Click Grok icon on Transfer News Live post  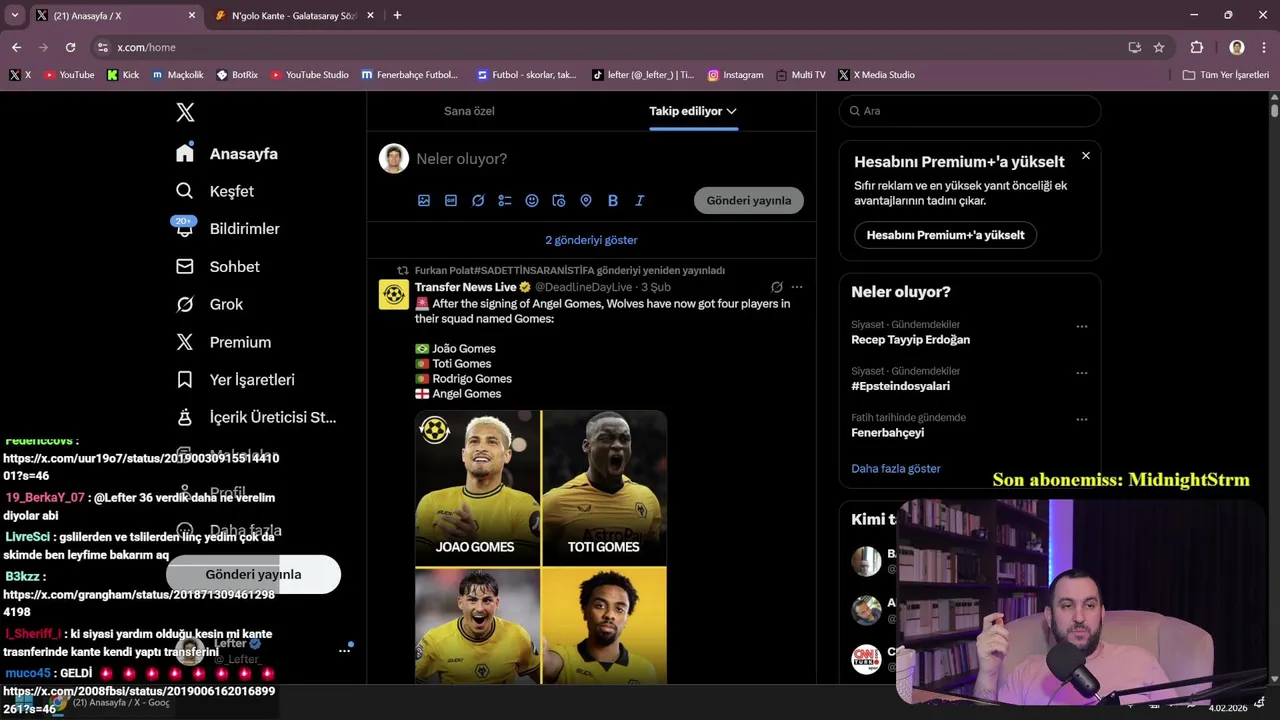(776, 287)
